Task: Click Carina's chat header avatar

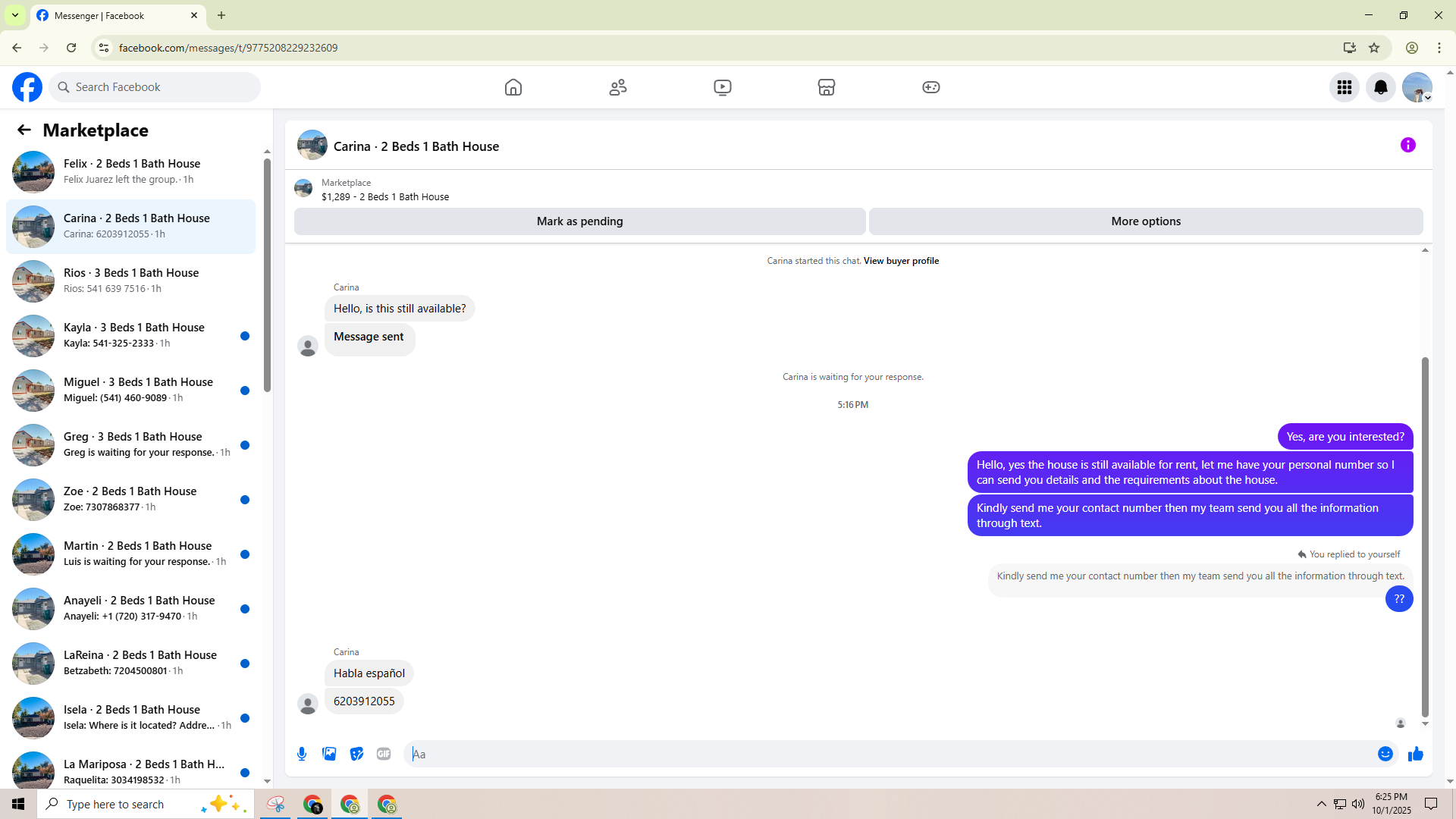Action: [x=312, y=145]
